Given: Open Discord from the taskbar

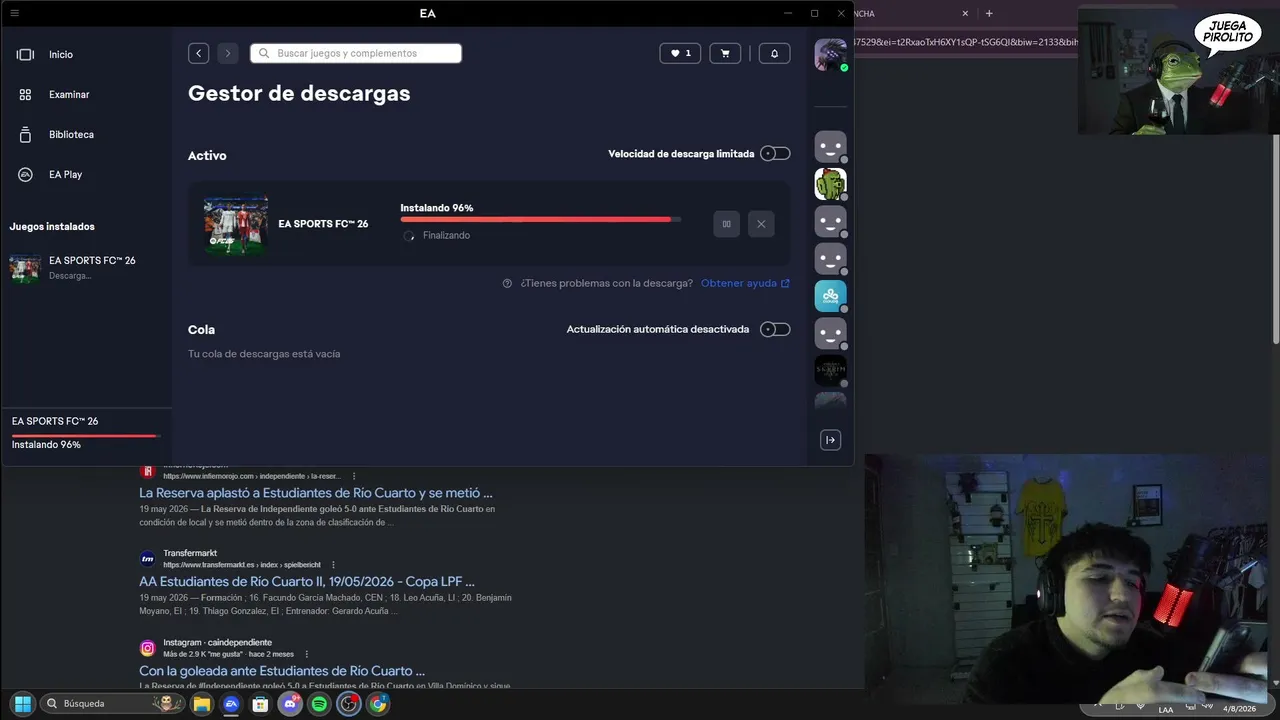Looking at the screenshot, I should pyautogui.click(x=290, y=704).
